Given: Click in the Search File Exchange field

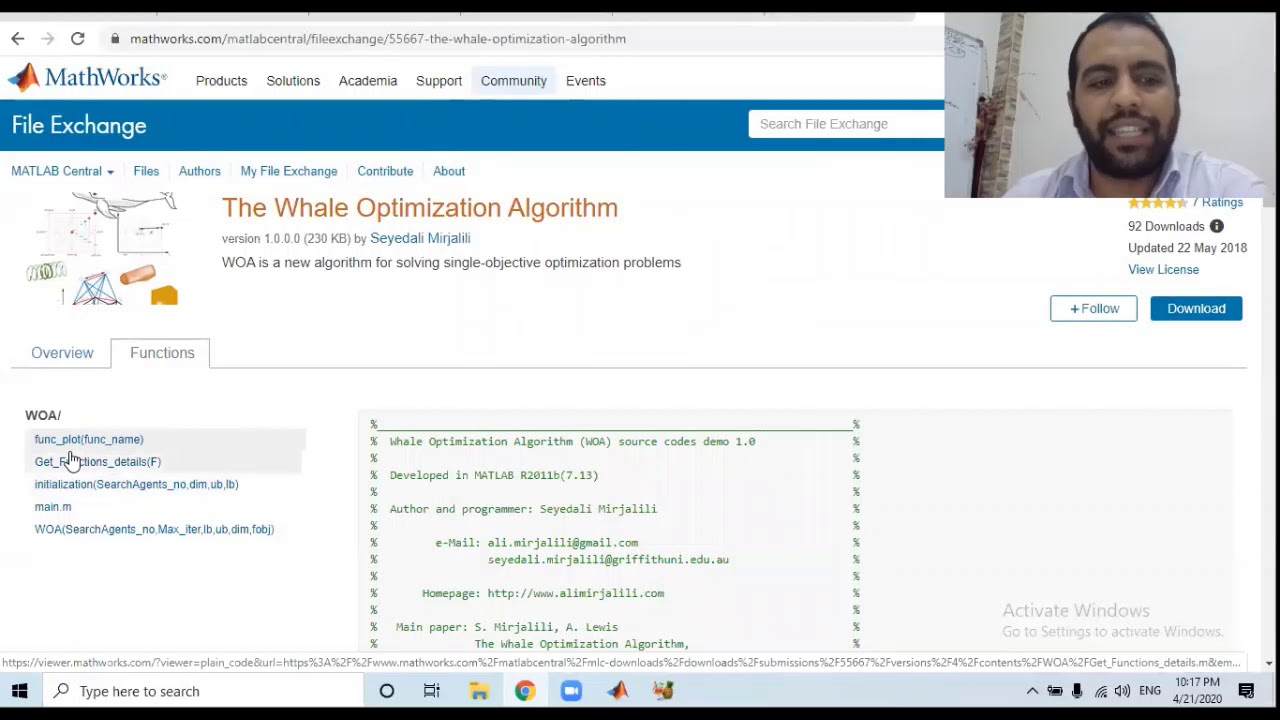Looking at the screenshot, I should pyautogui.click(x=846, y=124).
